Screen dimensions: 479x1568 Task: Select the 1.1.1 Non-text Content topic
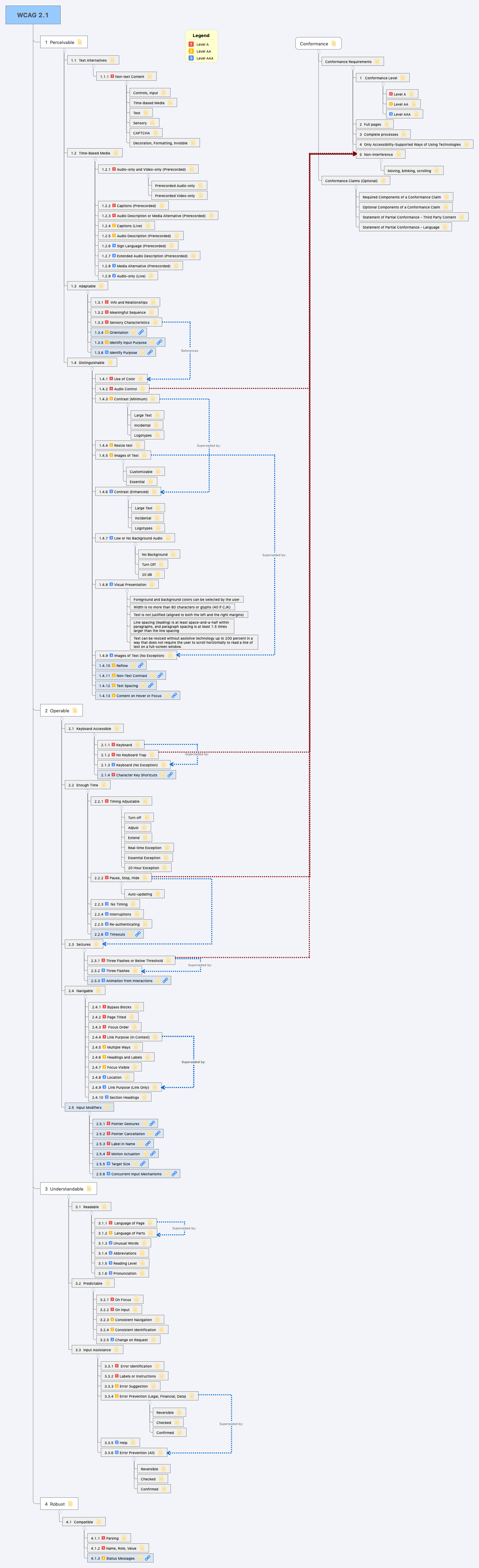[126, 76]
